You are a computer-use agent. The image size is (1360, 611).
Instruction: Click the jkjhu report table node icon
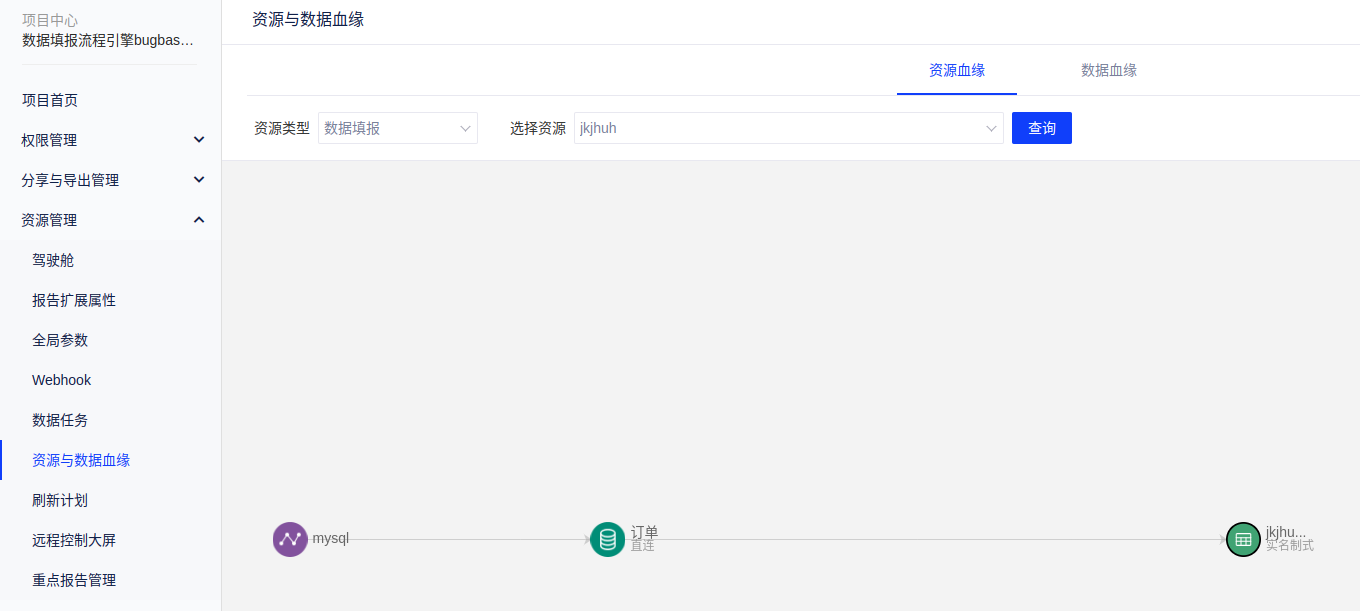[1243, 539]
